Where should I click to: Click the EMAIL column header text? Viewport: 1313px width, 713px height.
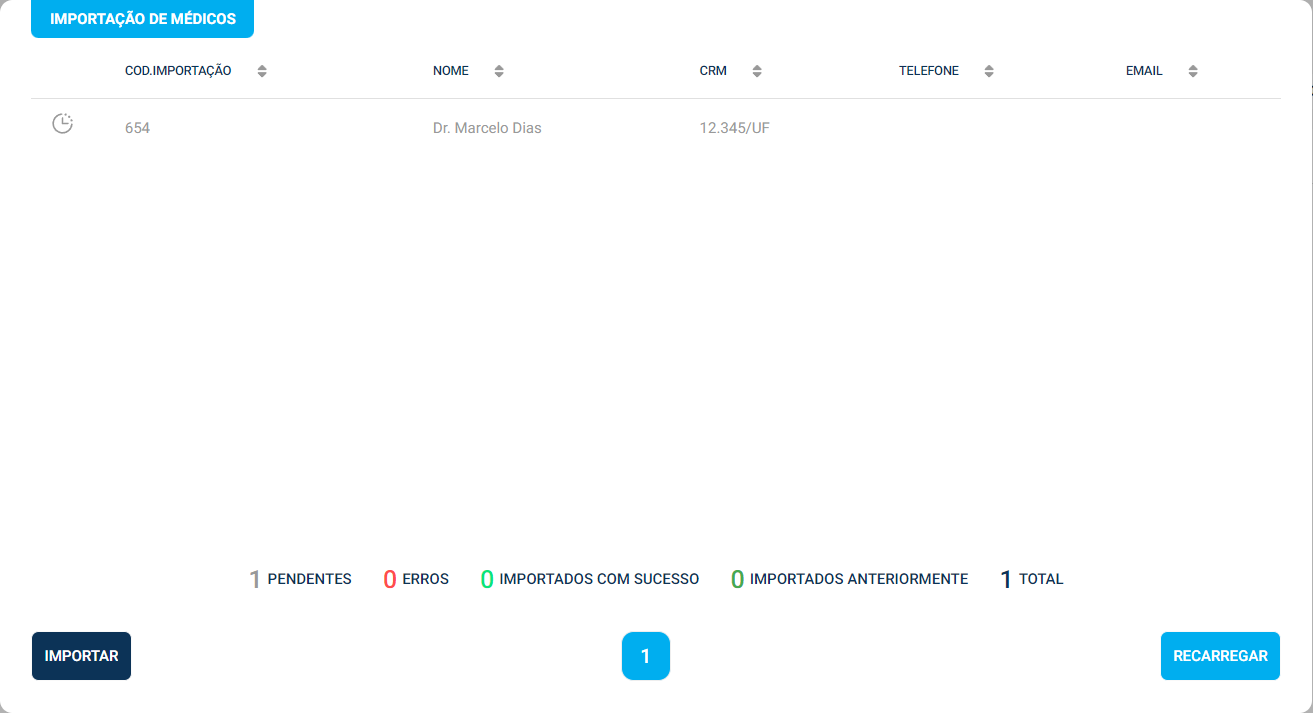tap(1144, 71)
